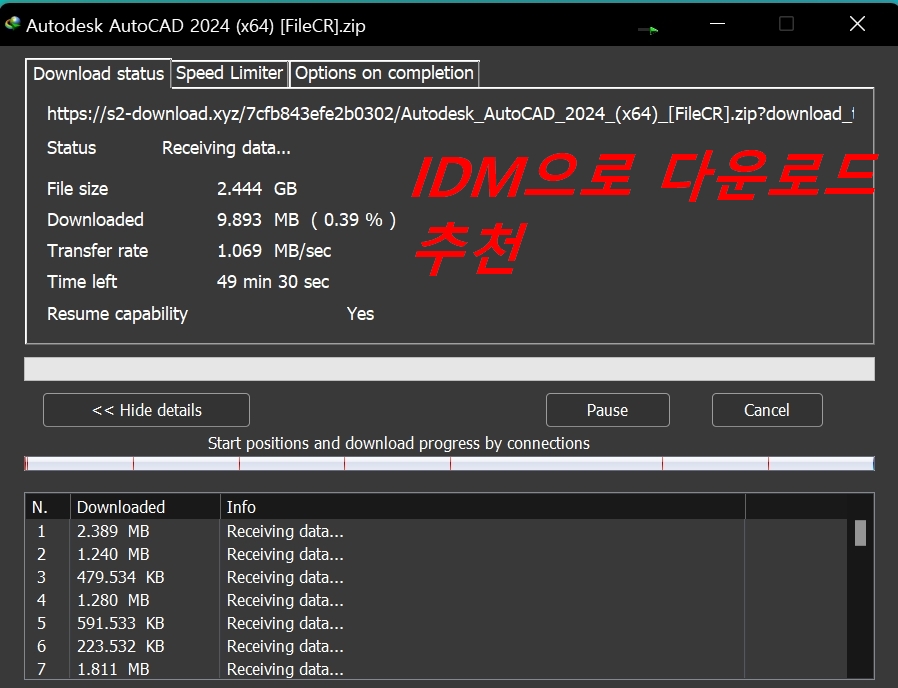This screenshot has width=898, height=688.
Task: Select connection row 591.533 KB
Action: click(436, 623)
